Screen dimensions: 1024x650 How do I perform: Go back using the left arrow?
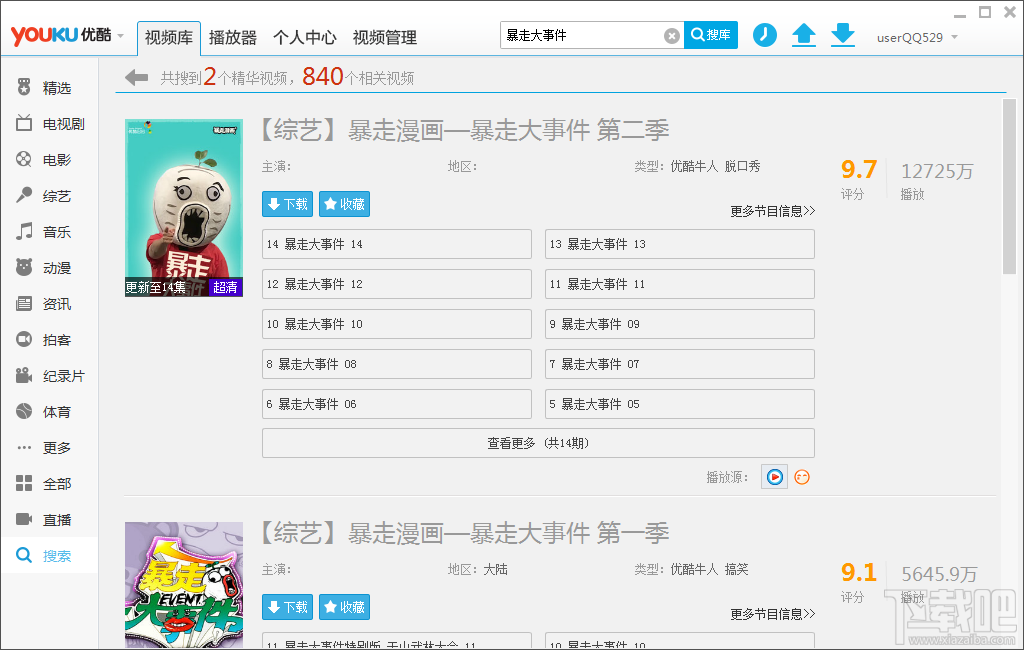[136, 78]
